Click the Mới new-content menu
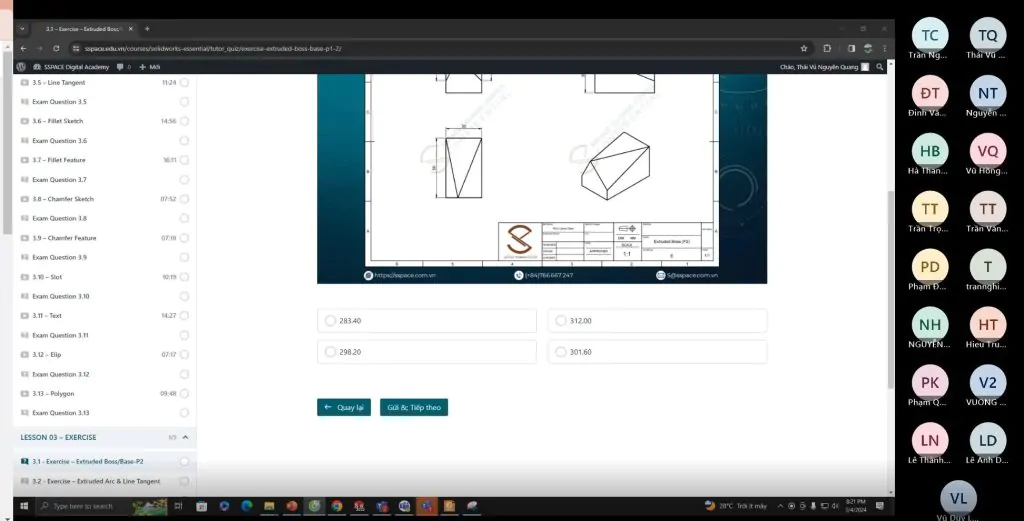This screenshot has height=521, width=1024. coord(150,67)
